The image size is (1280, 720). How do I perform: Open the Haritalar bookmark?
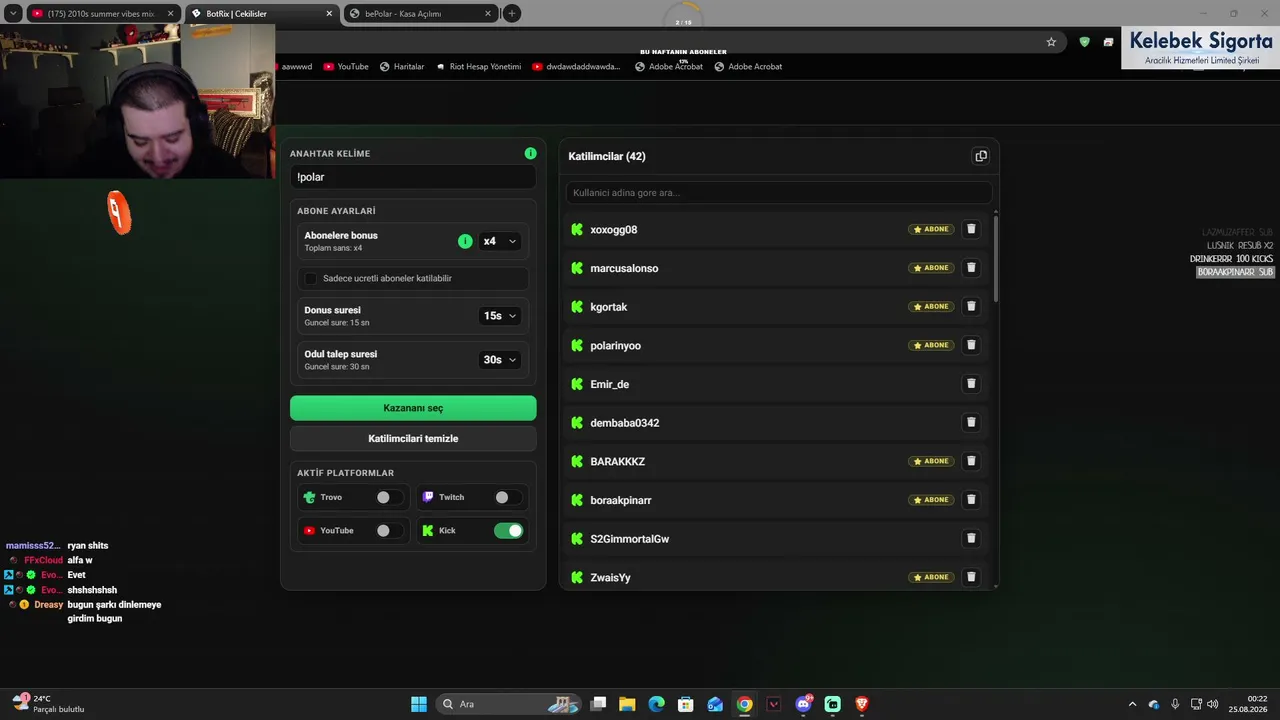click(401, 67)
